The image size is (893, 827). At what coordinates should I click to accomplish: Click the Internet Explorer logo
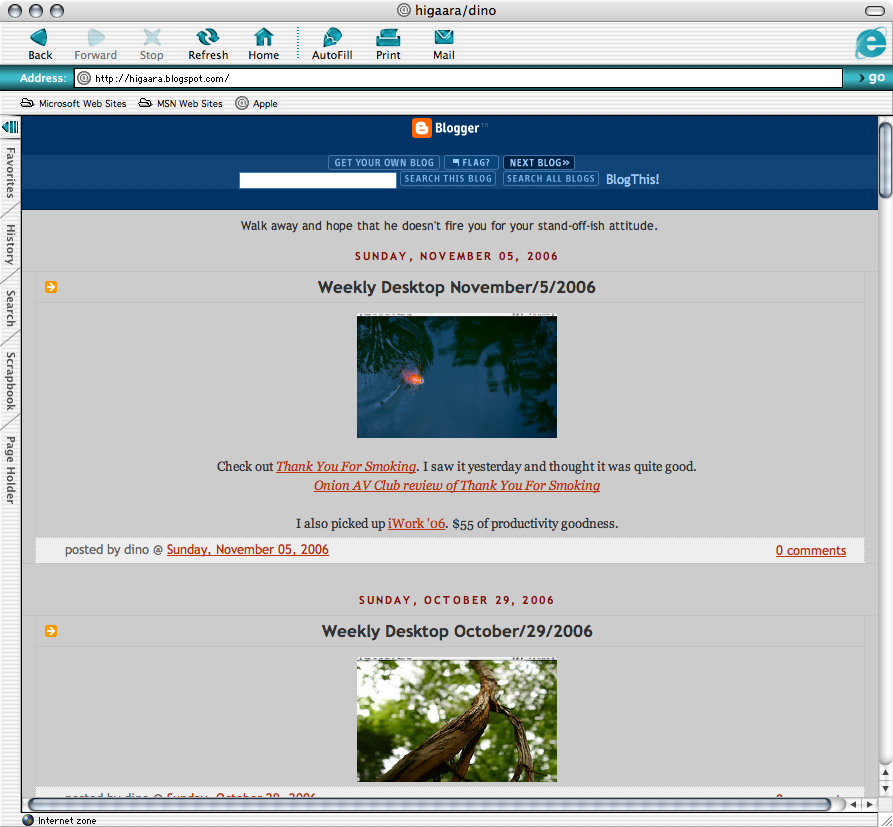tap(871, 43)
